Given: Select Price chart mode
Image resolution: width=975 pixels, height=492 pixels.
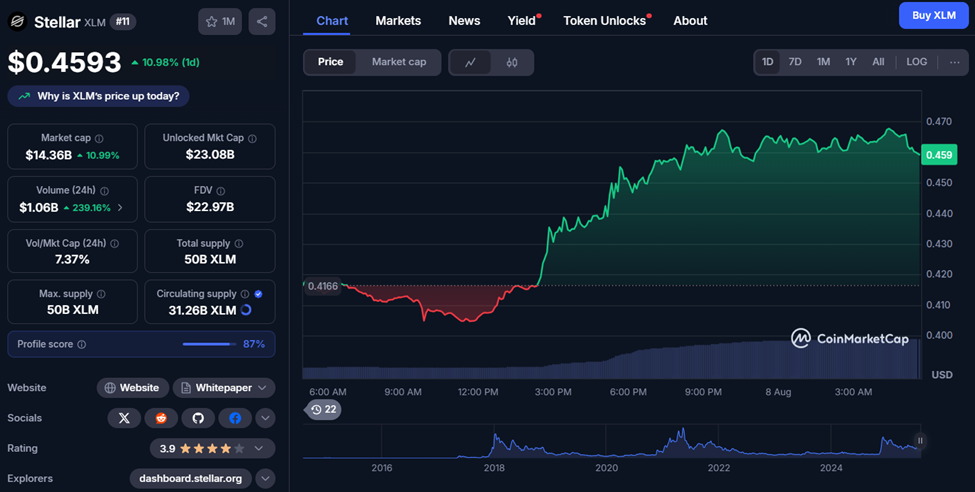Looking at the screenshot, I should (330, 62).
